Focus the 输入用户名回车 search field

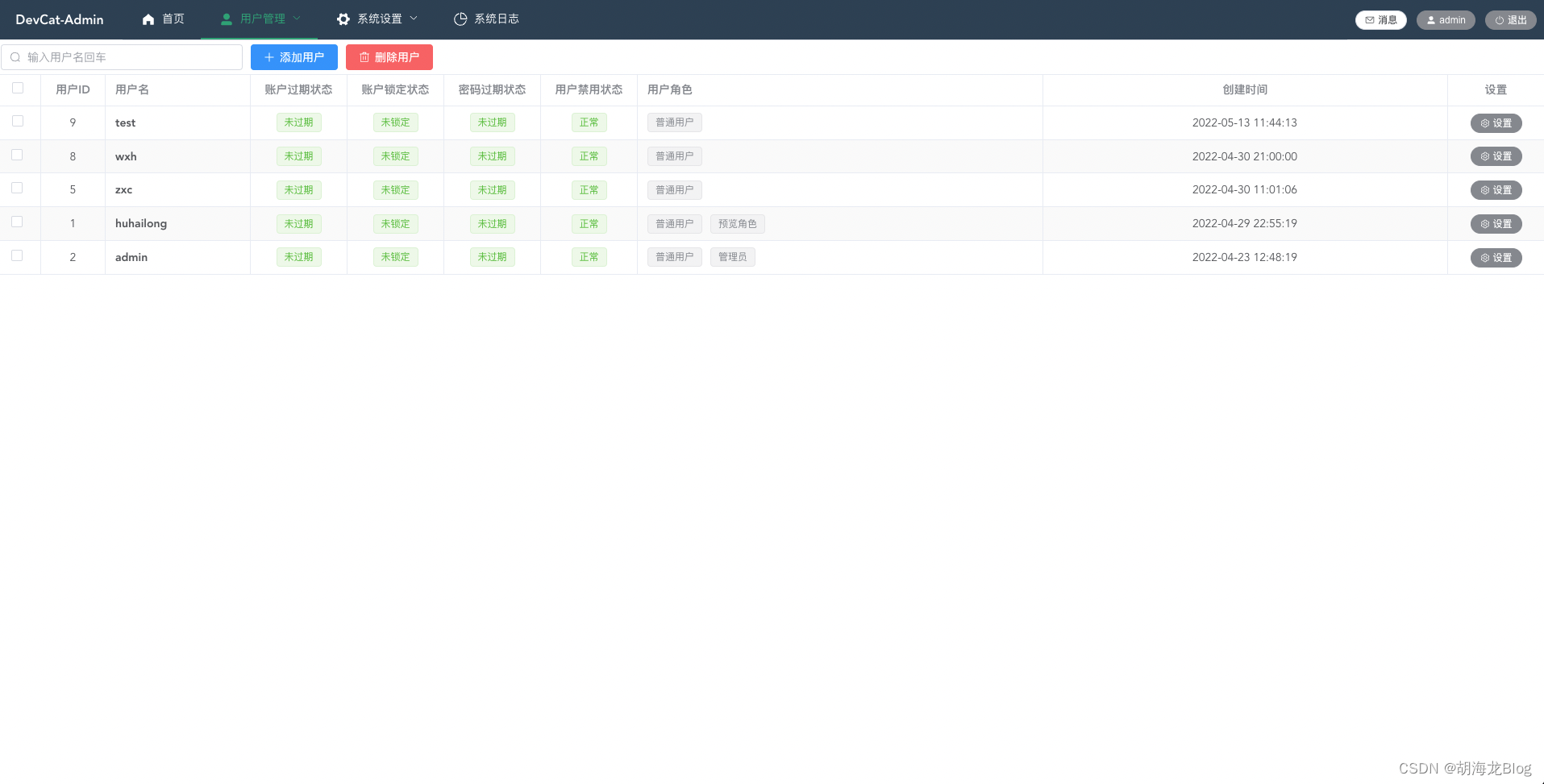(x=122, y=57)
